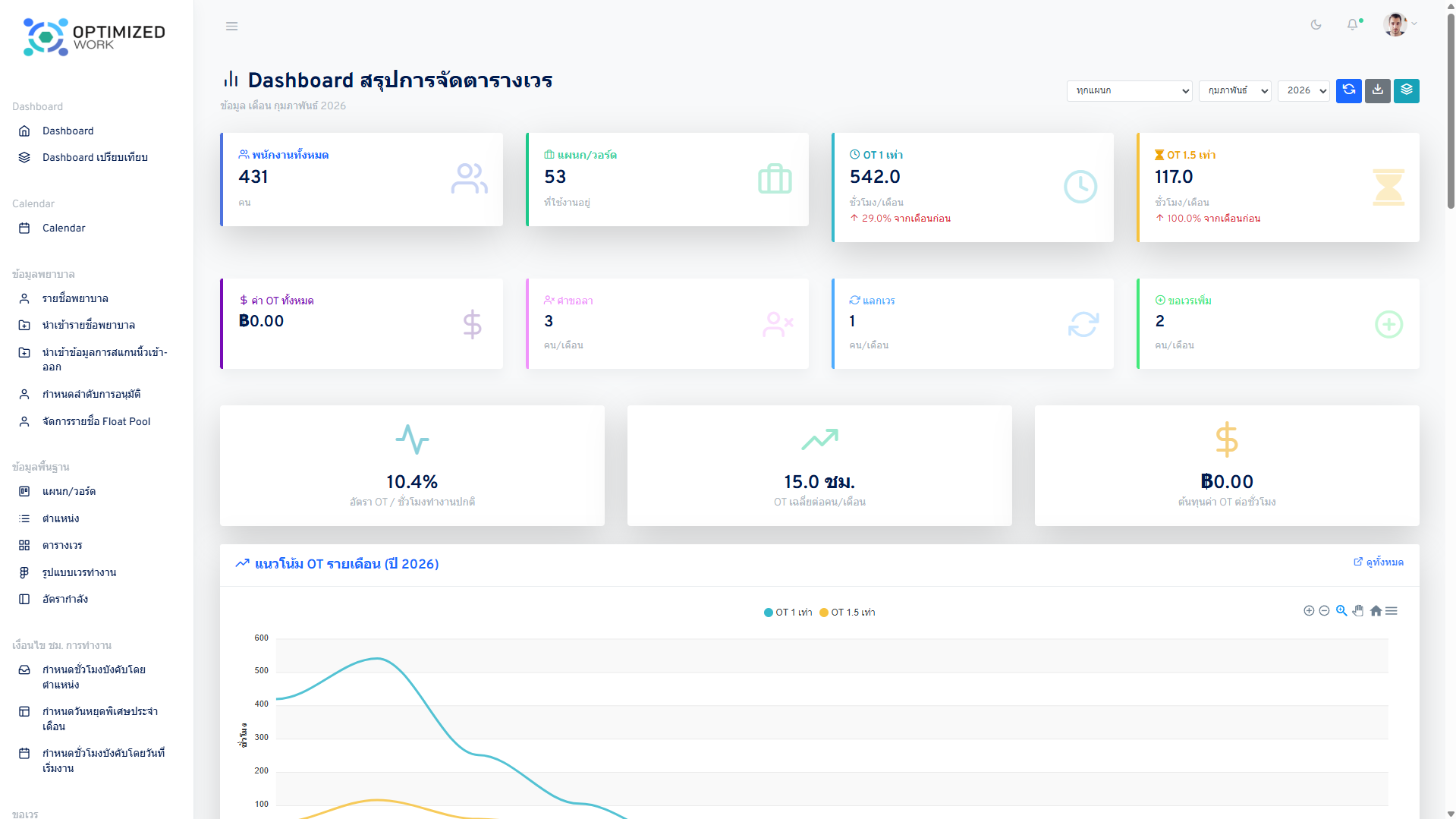The width and height of the screenshot is (1456, 819).
Task: Open the chart export menu icon
Action: [1392, 611]
